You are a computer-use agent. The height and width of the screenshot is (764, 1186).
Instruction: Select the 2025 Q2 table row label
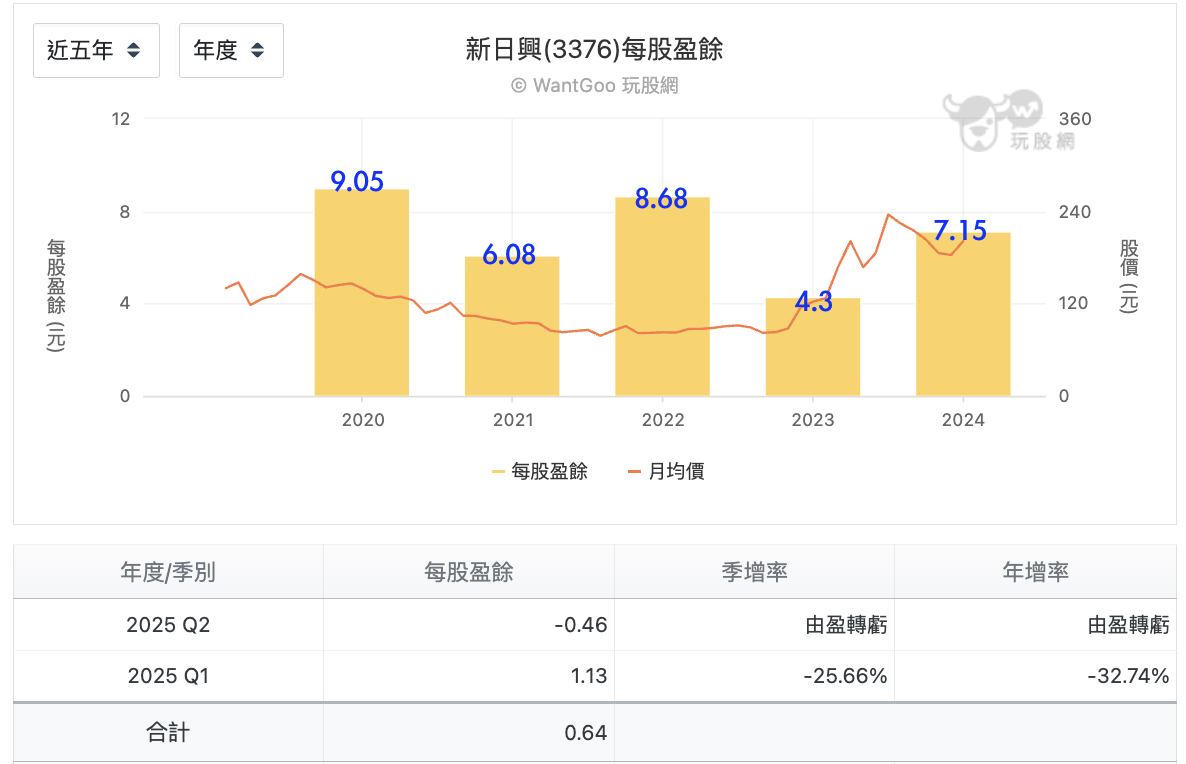click(168, 625)
